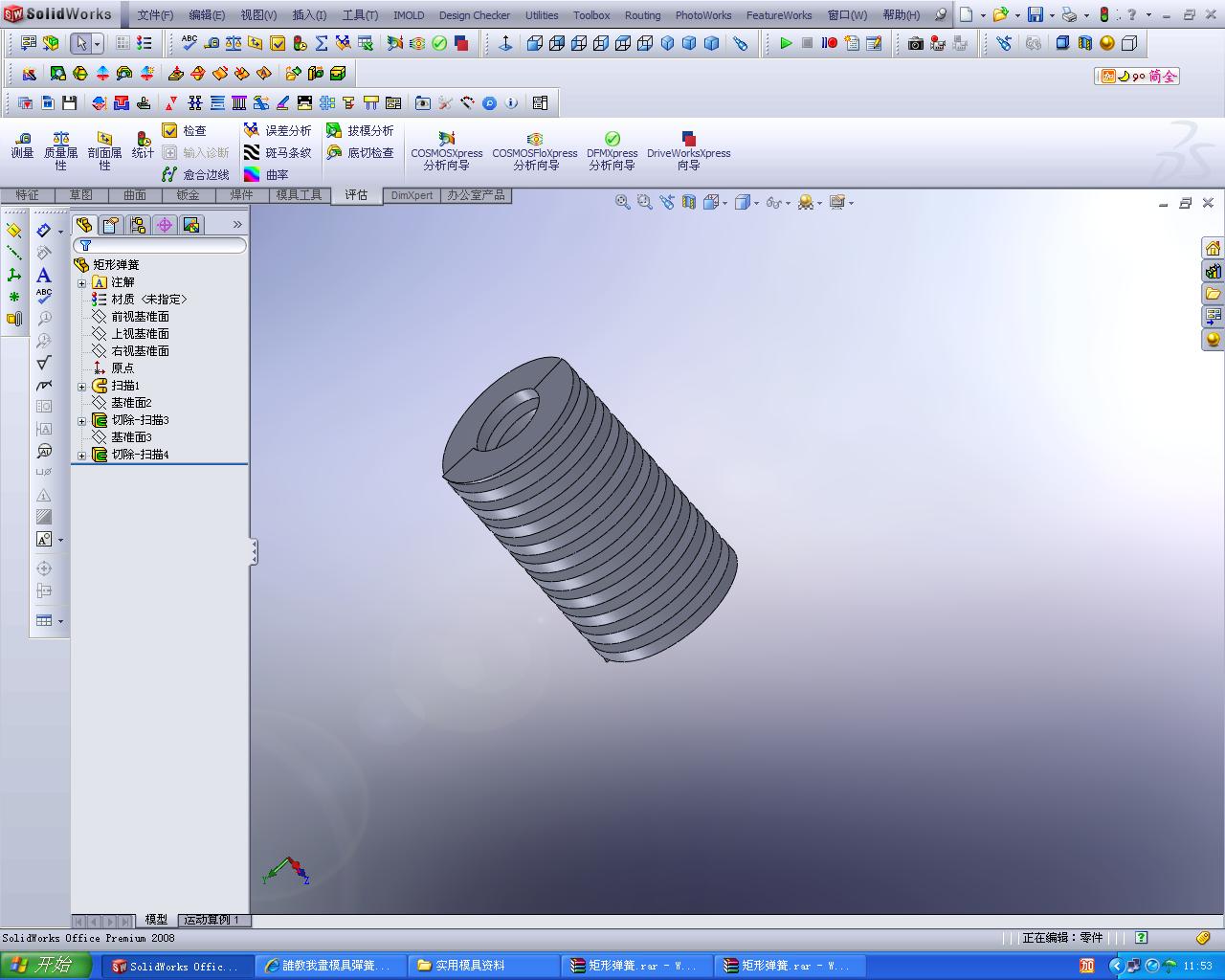Create a new document
This screenshot has height=980, width=1225.
[967, 14]
